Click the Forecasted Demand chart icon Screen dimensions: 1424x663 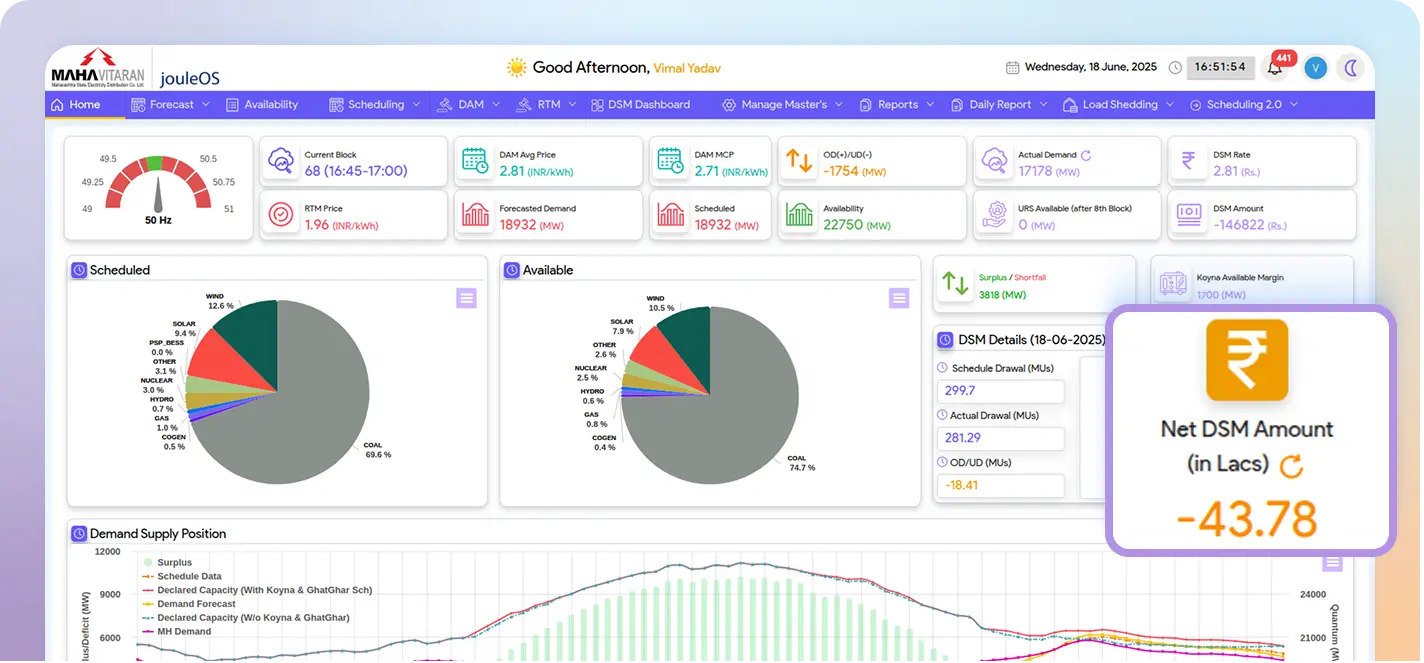point(476,215)
